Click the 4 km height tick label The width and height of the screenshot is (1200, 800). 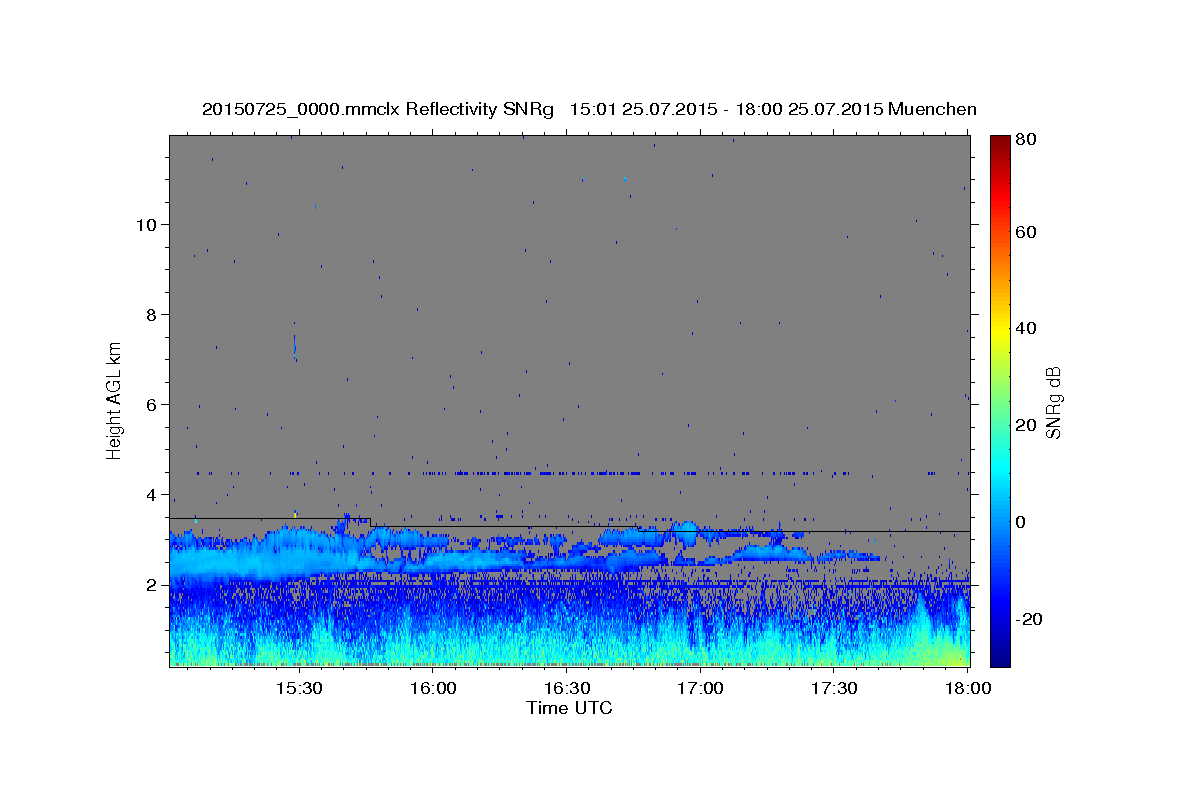pos(152,494)
